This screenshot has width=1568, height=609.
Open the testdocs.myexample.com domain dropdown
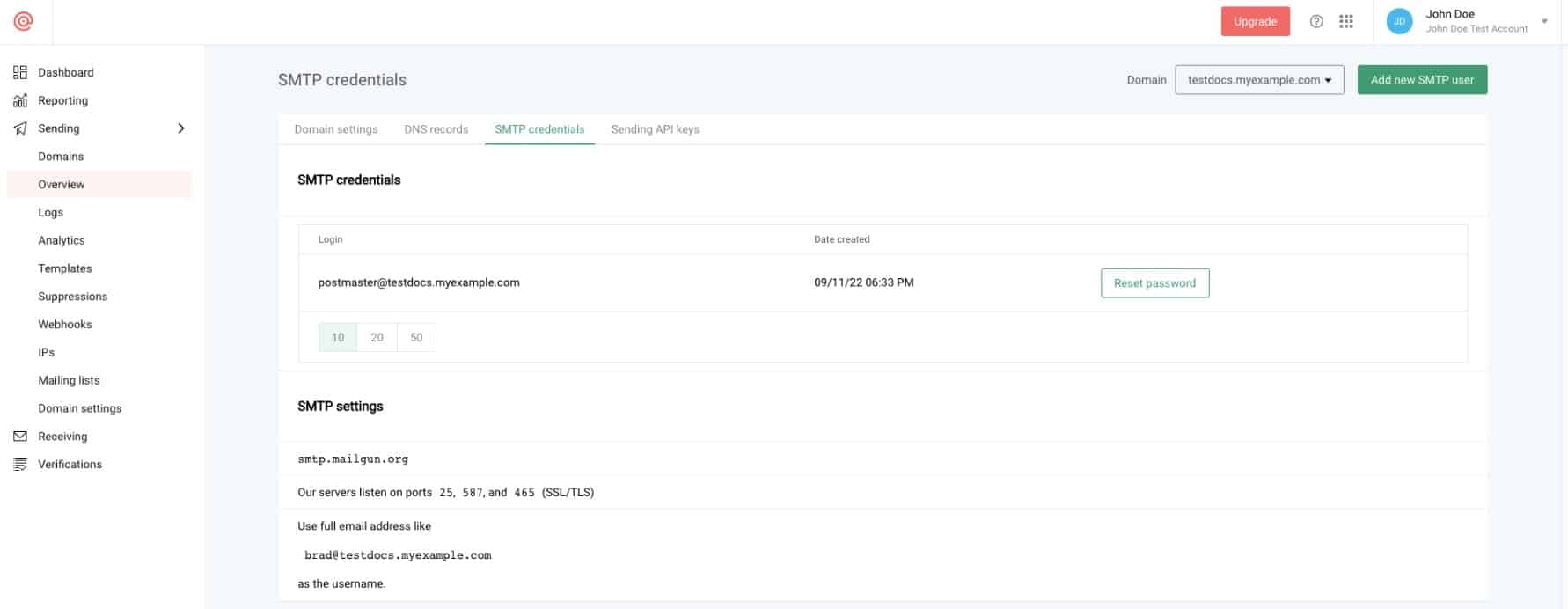[x=1259, y=80]
